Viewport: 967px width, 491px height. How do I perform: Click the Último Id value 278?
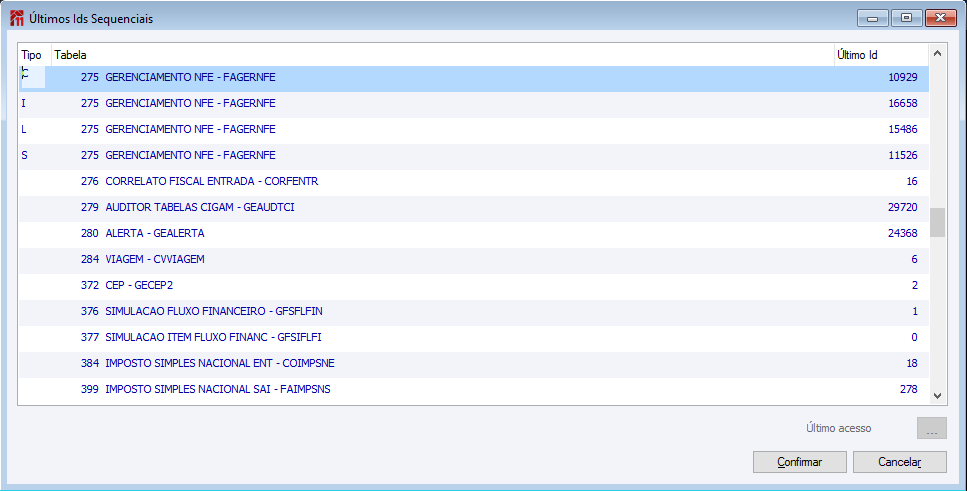coord(908,389)
